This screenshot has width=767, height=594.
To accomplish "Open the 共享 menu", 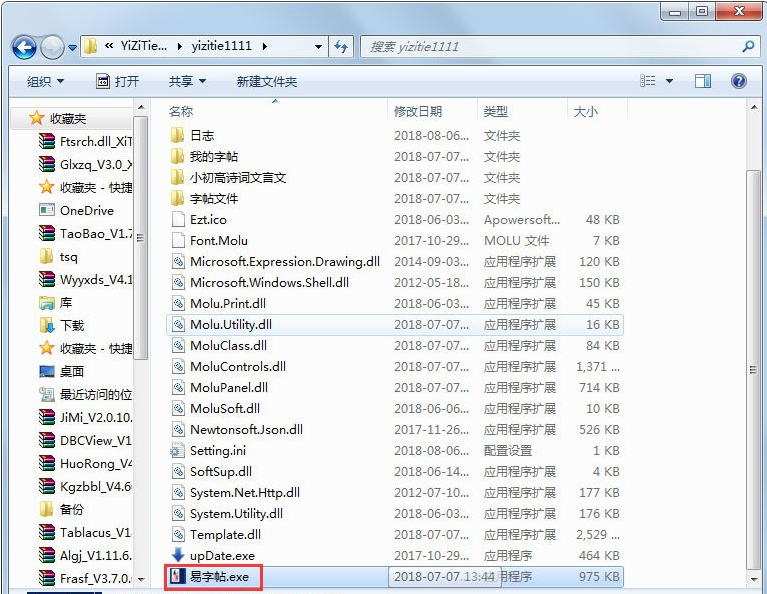I will 187,81.
